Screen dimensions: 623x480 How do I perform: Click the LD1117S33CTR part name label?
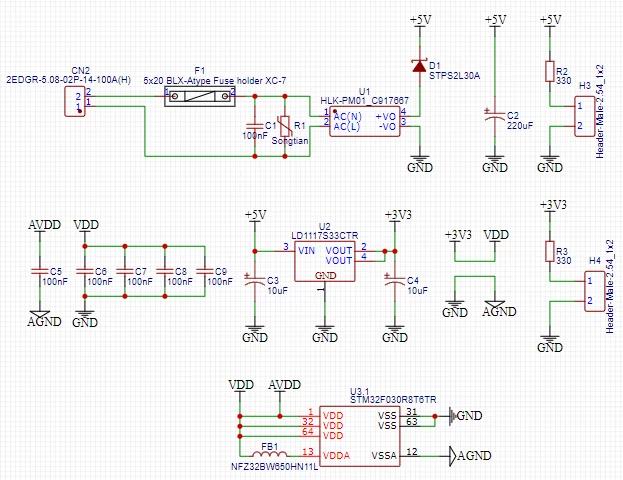tap(325, 236)
